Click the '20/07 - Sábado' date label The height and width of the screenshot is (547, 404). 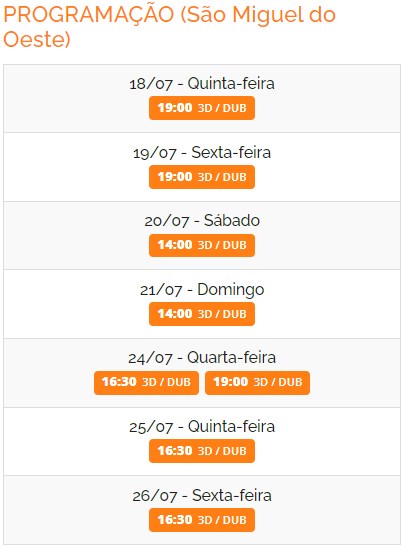click(202, 221)
